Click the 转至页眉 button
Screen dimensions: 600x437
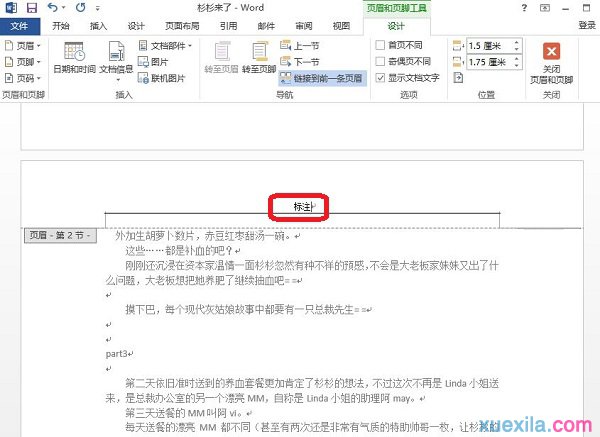pos(221,57)
